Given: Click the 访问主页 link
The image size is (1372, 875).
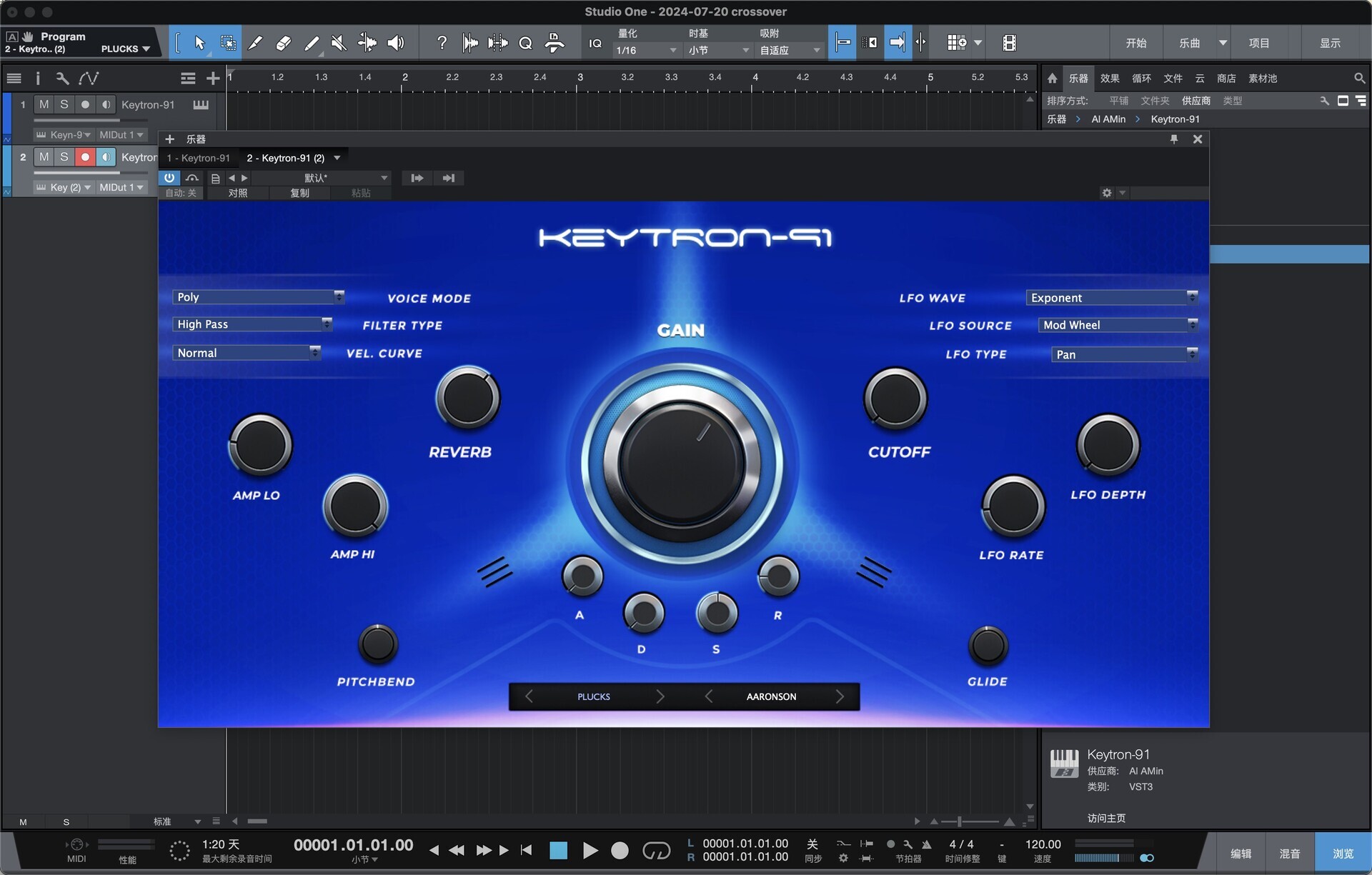Looking at the screenshot, I should pyautogui.click(x=1106, y=818).
